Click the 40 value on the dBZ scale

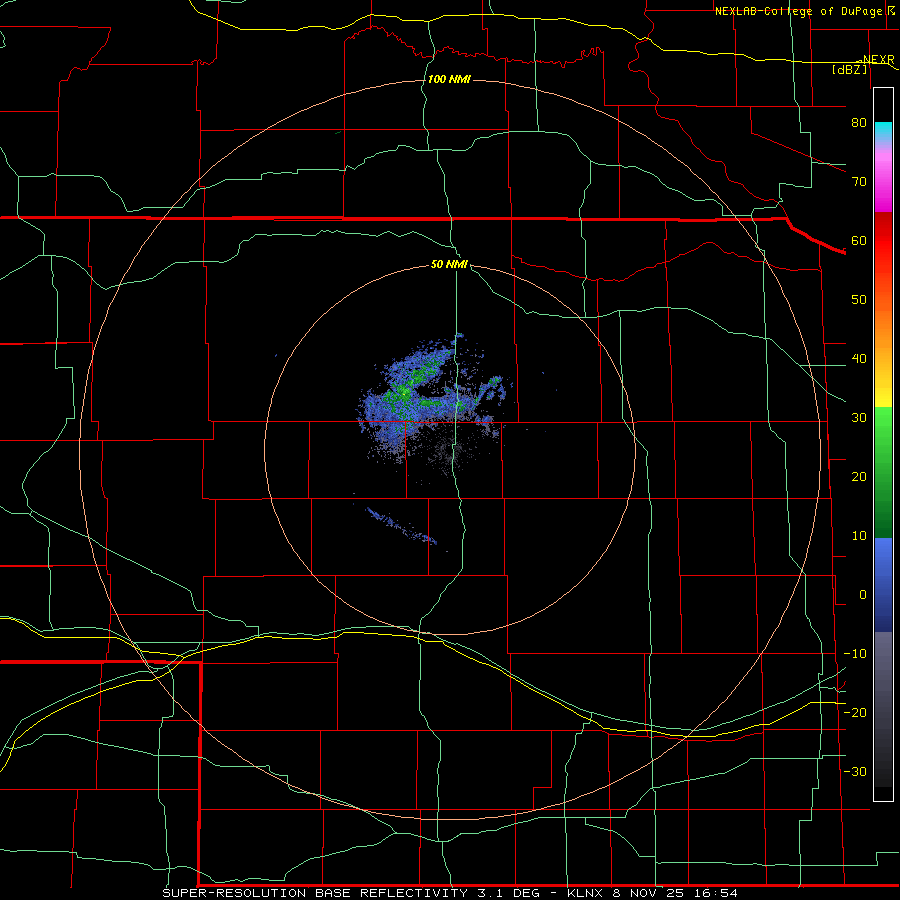tap(859, 359)
